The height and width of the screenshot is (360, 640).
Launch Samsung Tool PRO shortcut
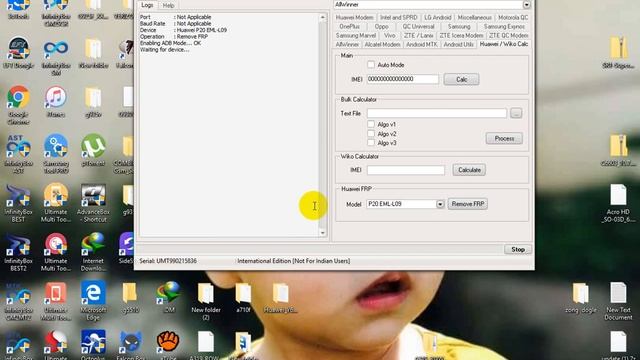[56, 153]
